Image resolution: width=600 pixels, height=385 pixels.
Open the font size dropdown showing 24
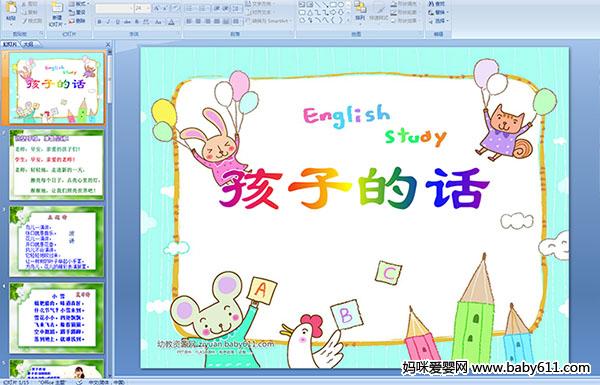pyautogui.click(x=142, y=8)
